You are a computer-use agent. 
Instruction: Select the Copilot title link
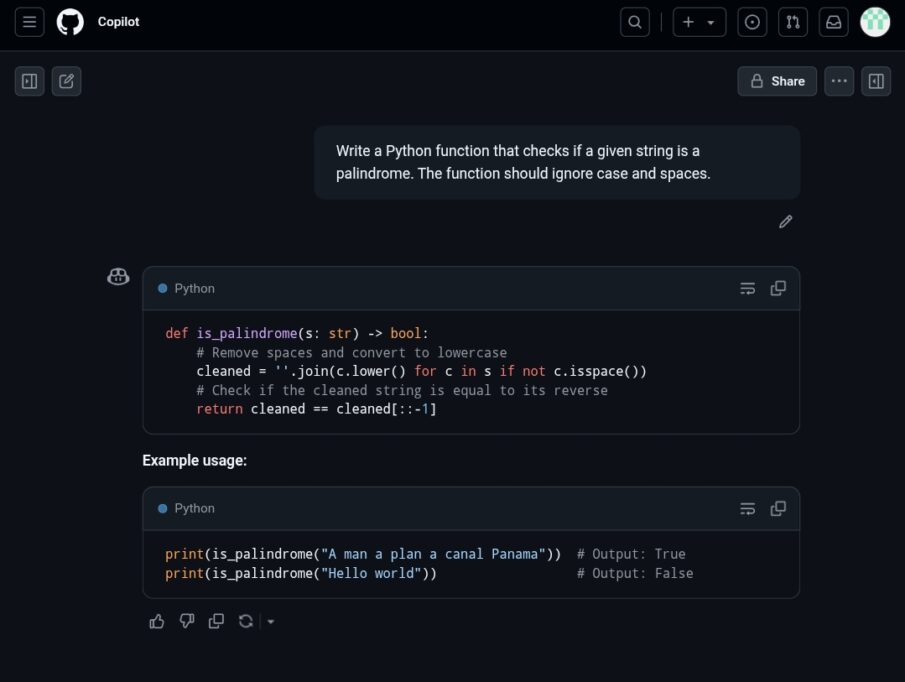[x=120, y=21]
